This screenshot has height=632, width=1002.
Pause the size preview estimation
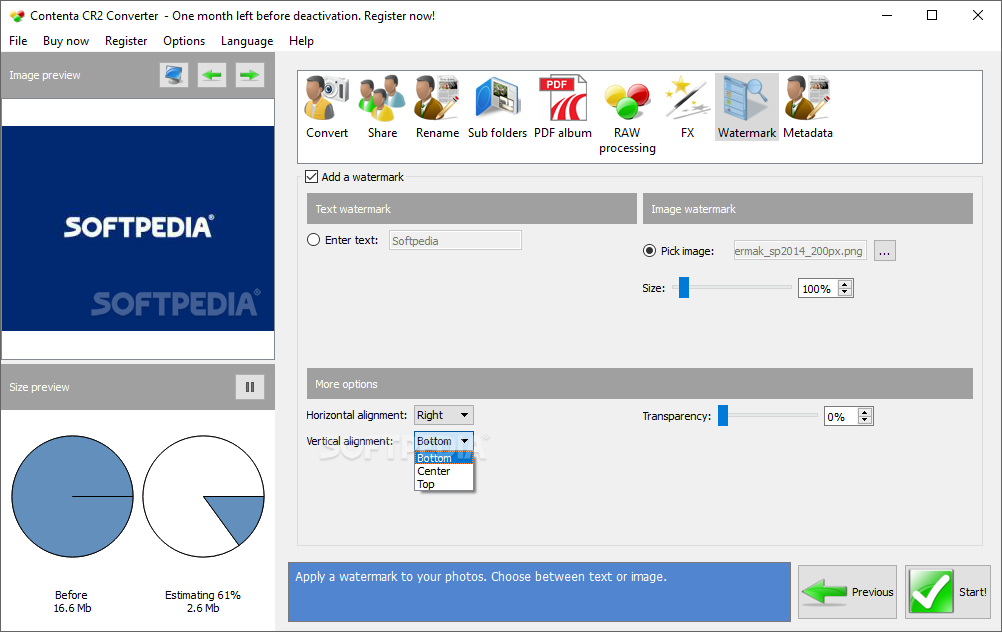pyautogui.click(x=250, y=387)
